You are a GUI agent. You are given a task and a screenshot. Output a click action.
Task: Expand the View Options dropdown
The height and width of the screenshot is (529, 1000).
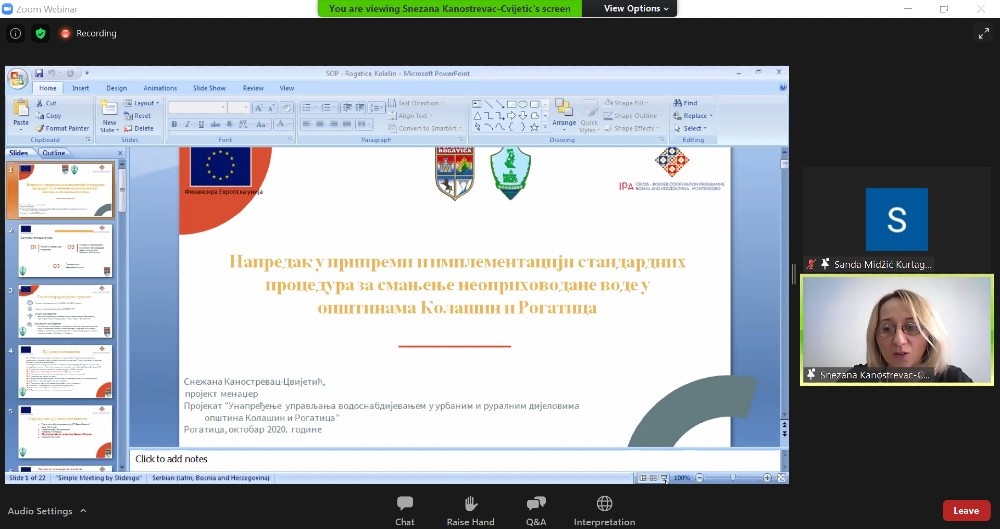(x=634, y=8)
